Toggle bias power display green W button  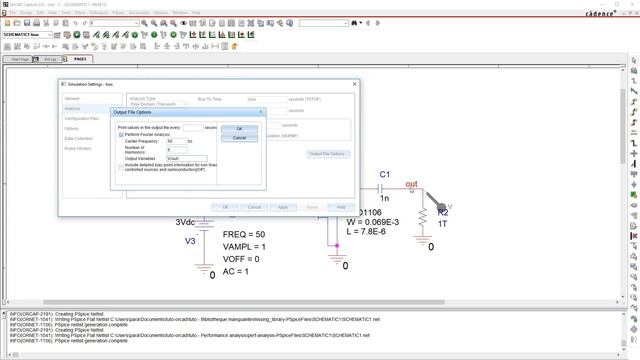click(x=173, y=35)
